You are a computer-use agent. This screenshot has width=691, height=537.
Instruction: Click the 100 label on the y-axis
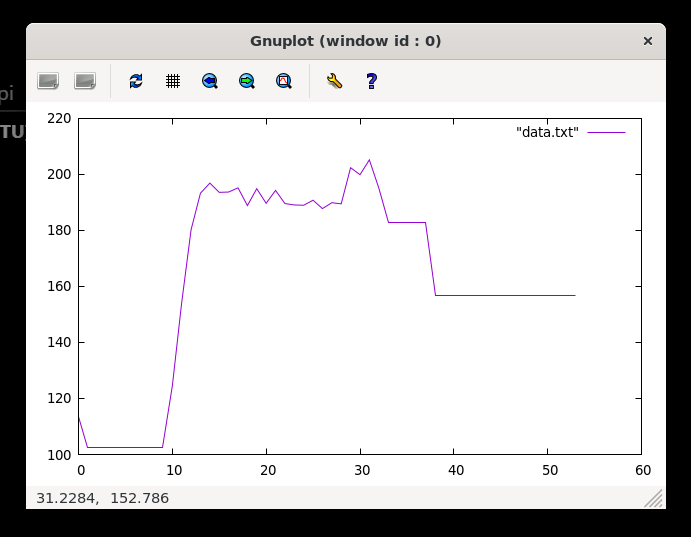(60, 454)
